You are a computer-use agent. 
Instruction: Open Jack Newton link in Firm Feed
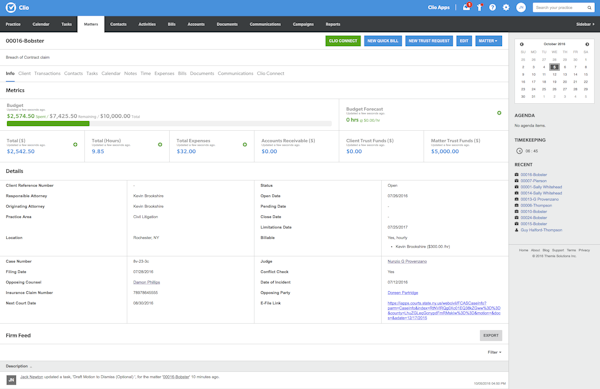pyautogui.click(x=31, y=377)
